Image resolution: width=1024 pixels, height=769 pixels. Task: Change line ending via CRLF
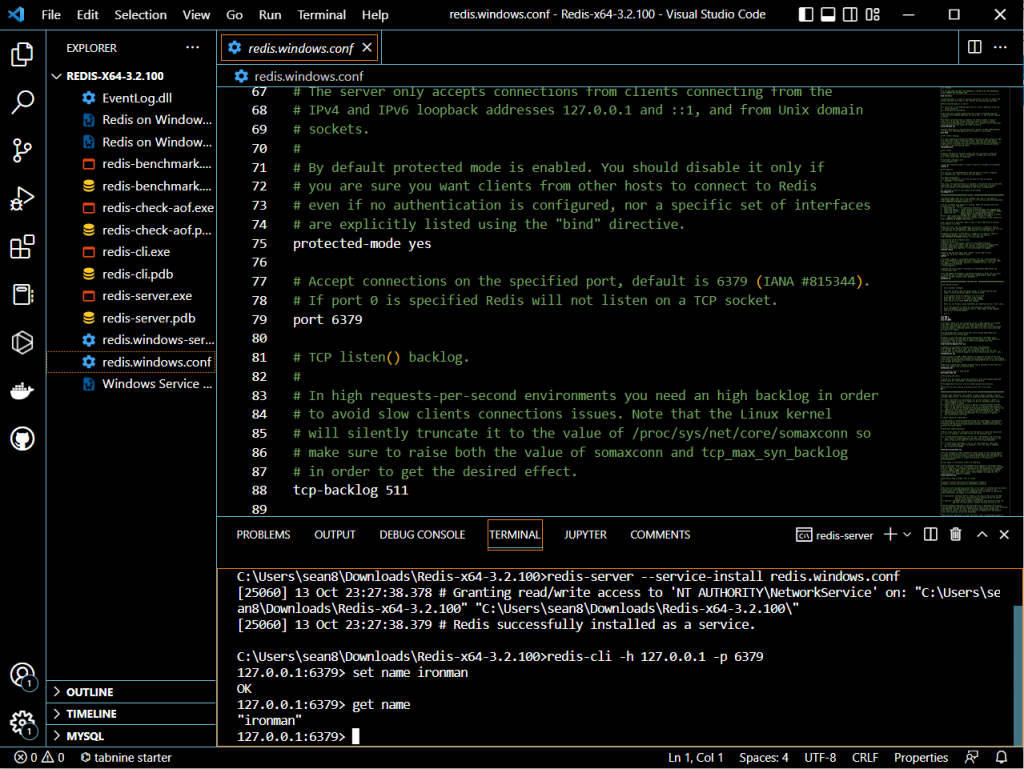pyautogui.click(x=865, y=757)
